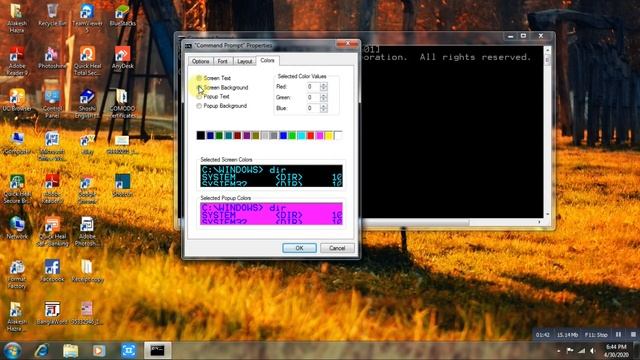Pick the bright red swatch
Image resolution: width=640 pixels, height=360 pixels.
coord(310,136)
